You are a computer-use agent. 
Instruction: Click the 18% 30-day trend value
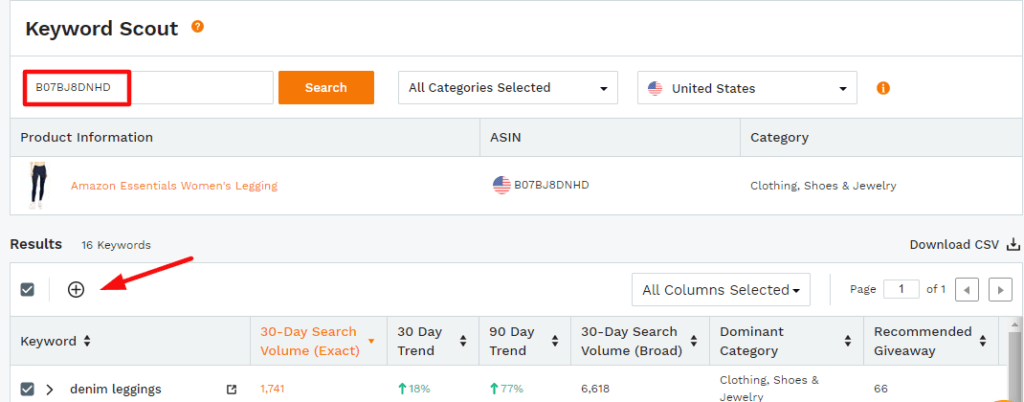click(414, 390)
